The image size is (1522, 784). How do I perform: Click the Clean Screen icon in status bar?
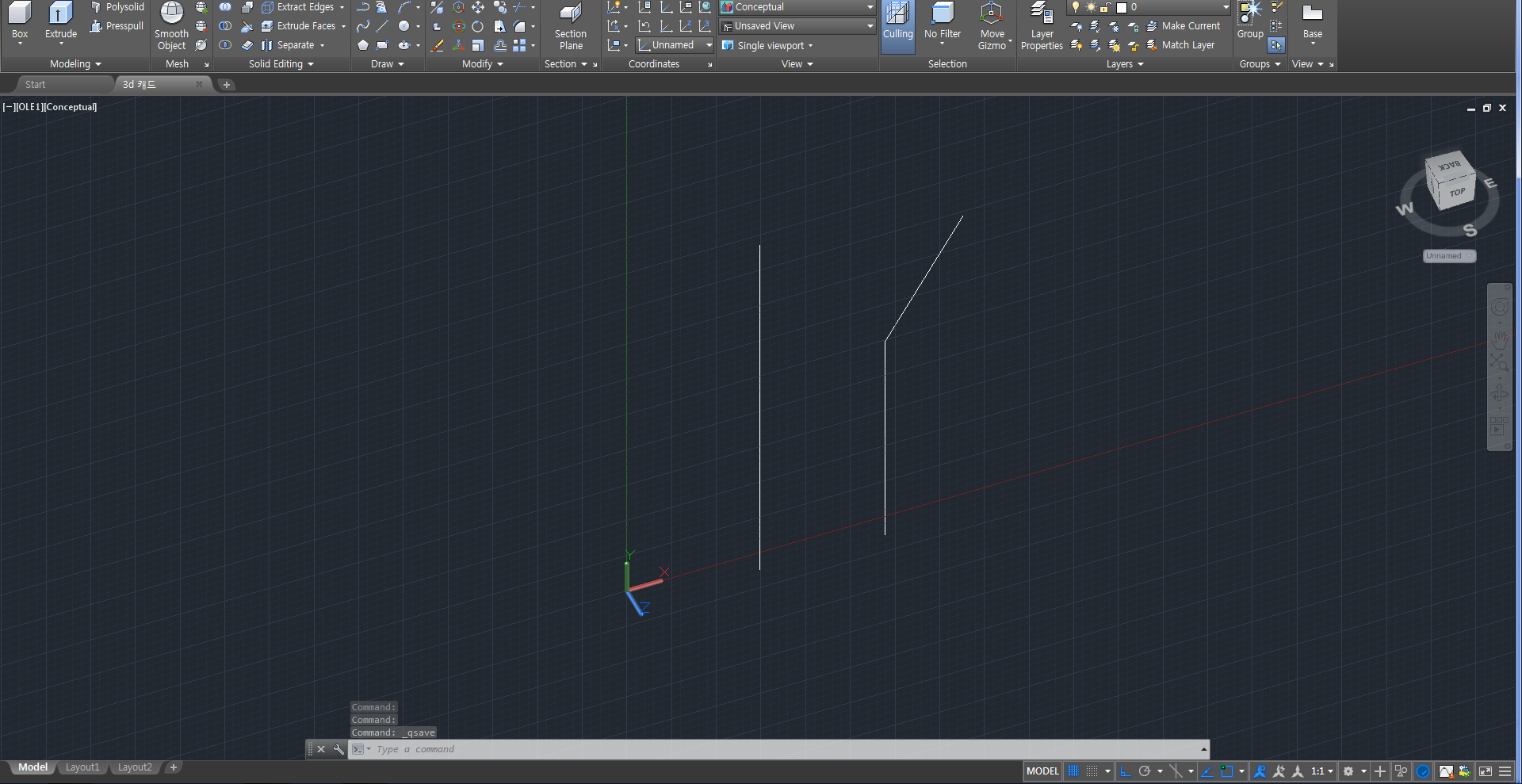coord(1486,771)
